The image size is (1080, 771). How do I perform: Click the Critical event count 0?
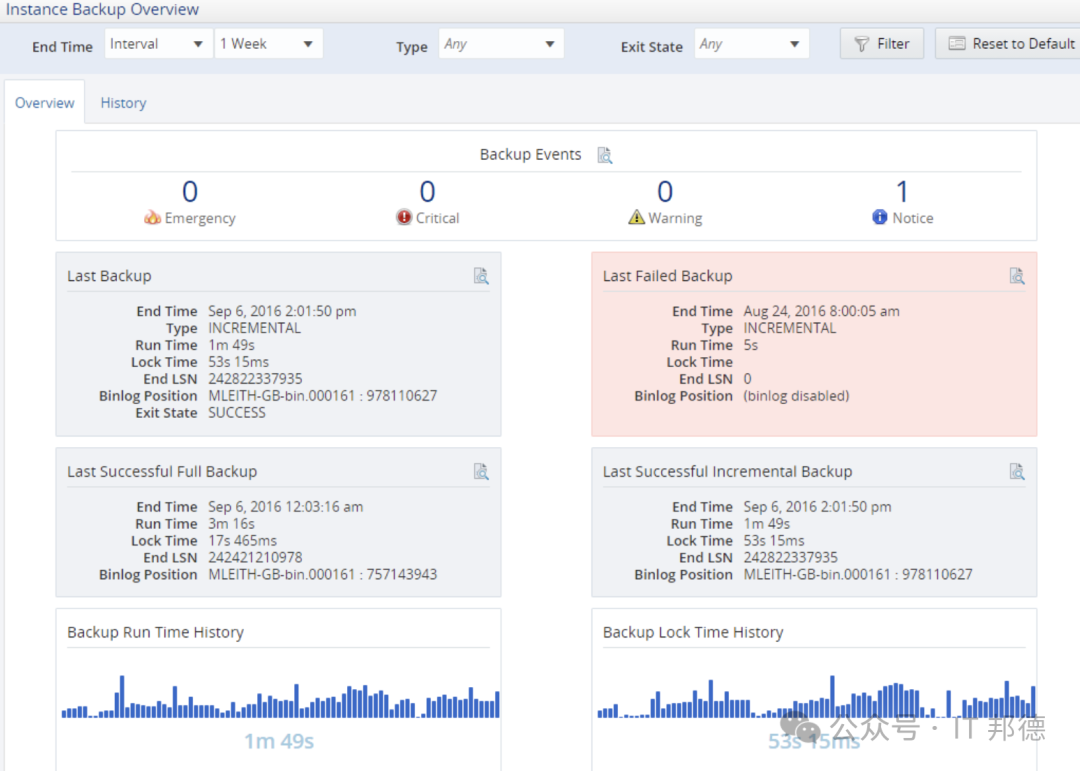[427, 191]
